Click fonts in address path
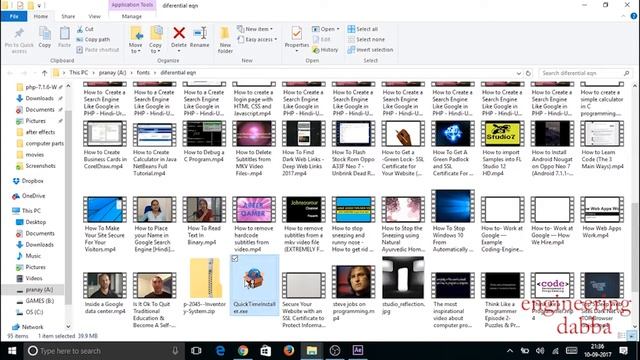Viewport: 640px width, 360px height. coord(143,73)
